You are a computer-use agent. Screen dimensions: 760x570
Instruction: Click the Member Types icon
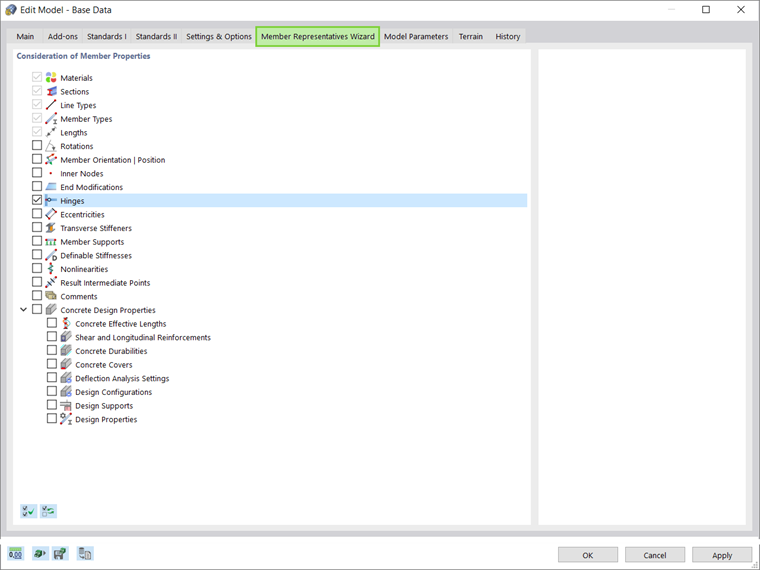(x=51, y=118)
